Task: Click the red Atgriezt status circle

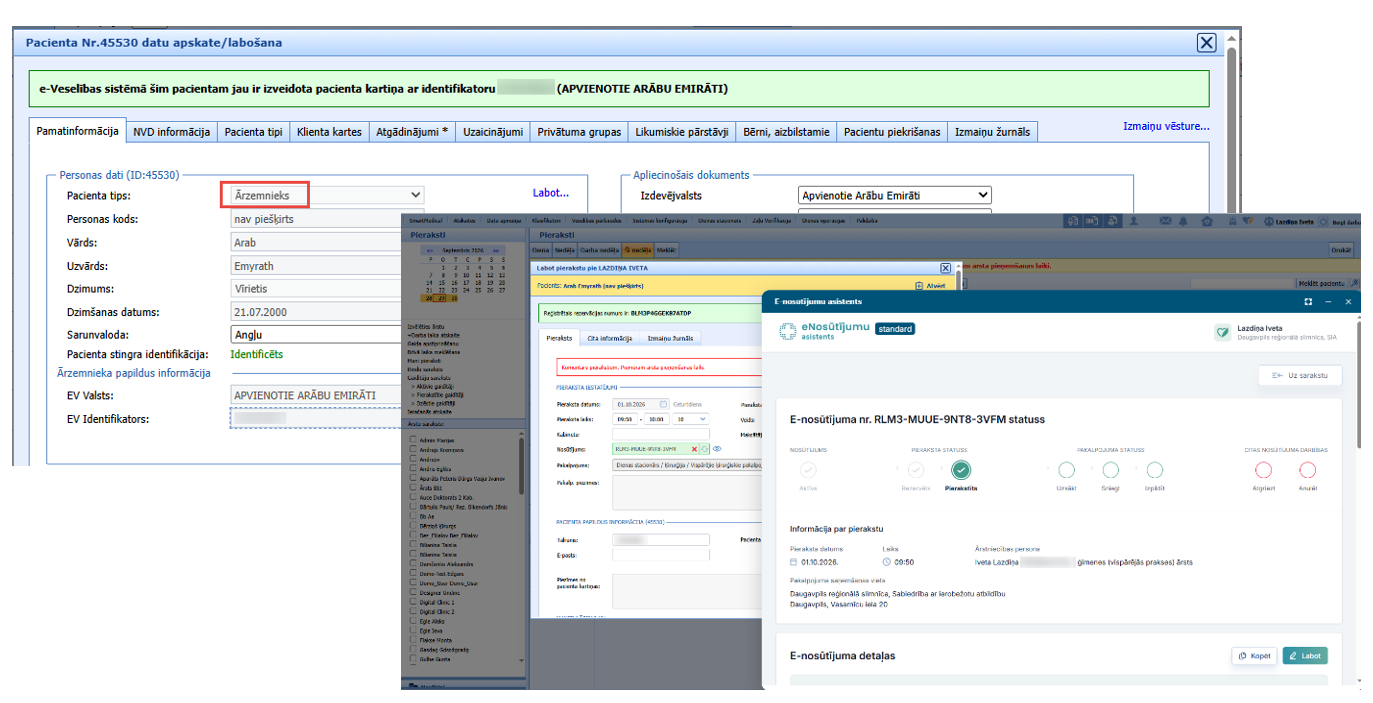Action: [1263, 470]
